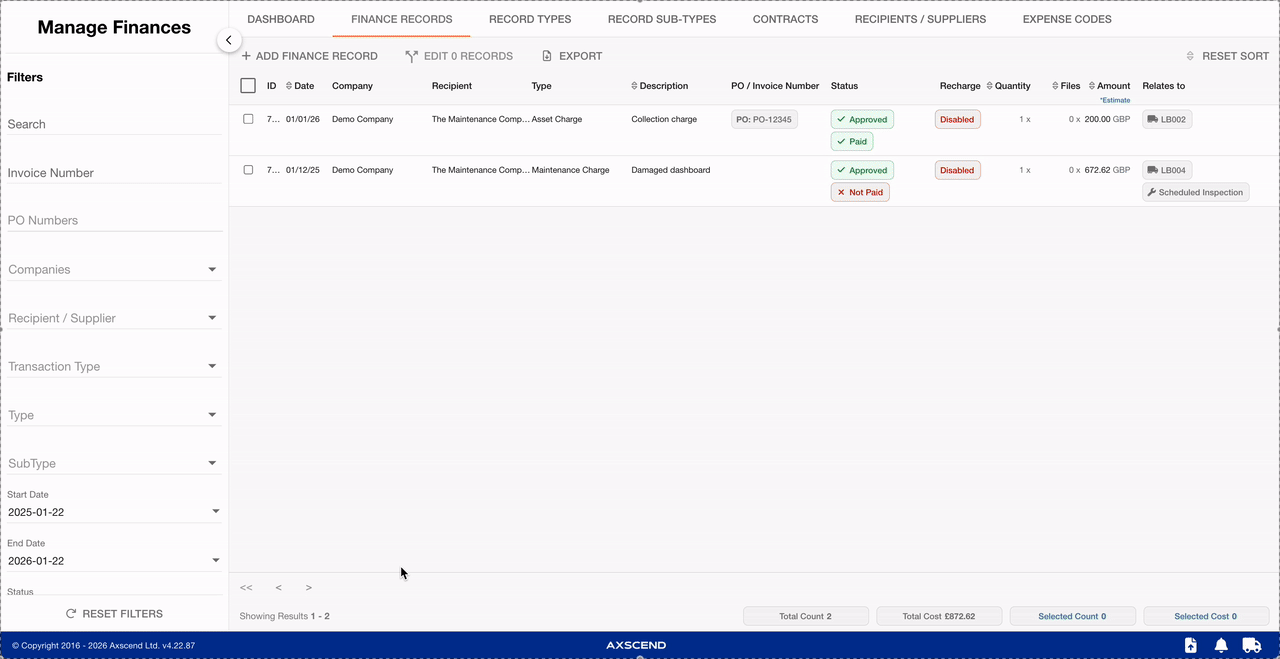1280x659 pixels.
Task: Click the truck icon in footer
Action: coord(1251,646)
